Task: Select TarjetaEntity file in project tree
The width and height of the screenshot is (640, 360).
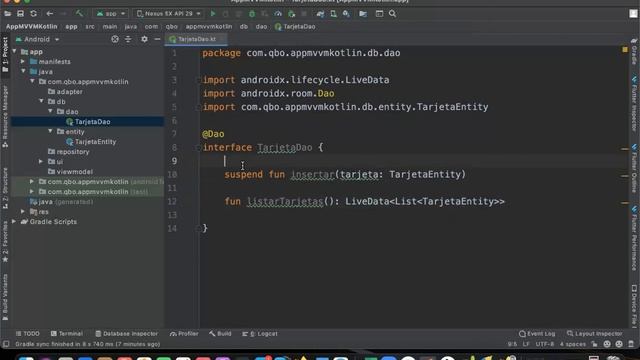Action: (91, 142)
